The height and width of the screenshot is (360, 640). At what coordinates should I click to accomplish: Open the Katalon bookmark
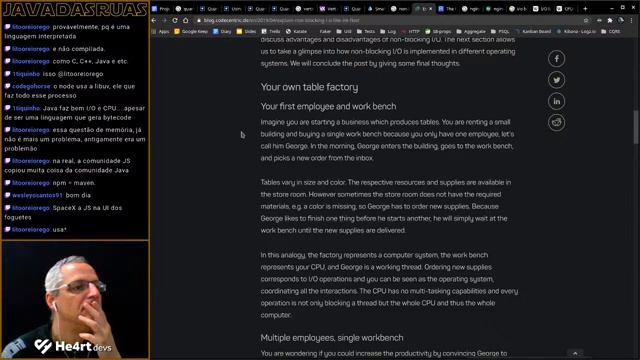point(296,31)
